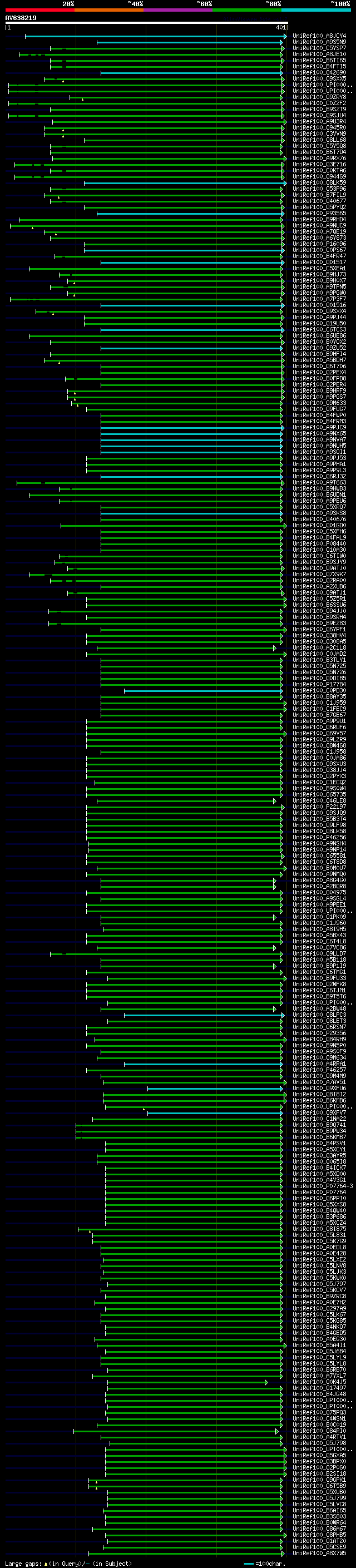Select the UniRef100_A9PEE1 label

(x=319, y=904)
